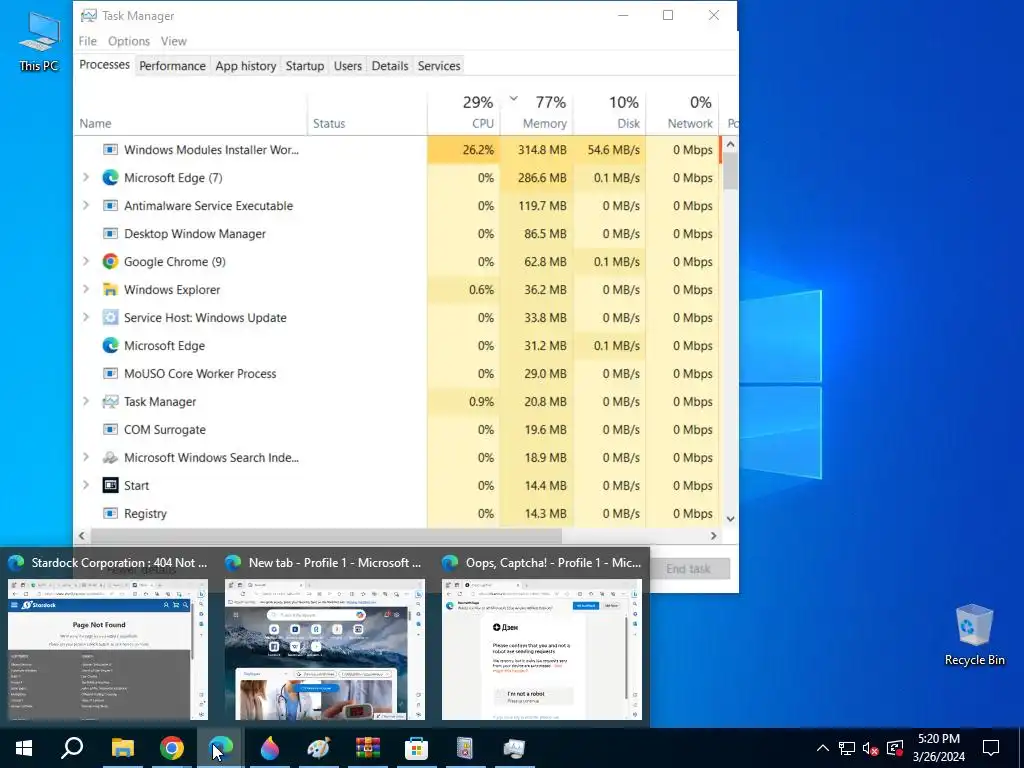Click the MoUSO Core Worker Process icon
Image resolution: width=1024 pixels, height=768 pixels.
110,374
